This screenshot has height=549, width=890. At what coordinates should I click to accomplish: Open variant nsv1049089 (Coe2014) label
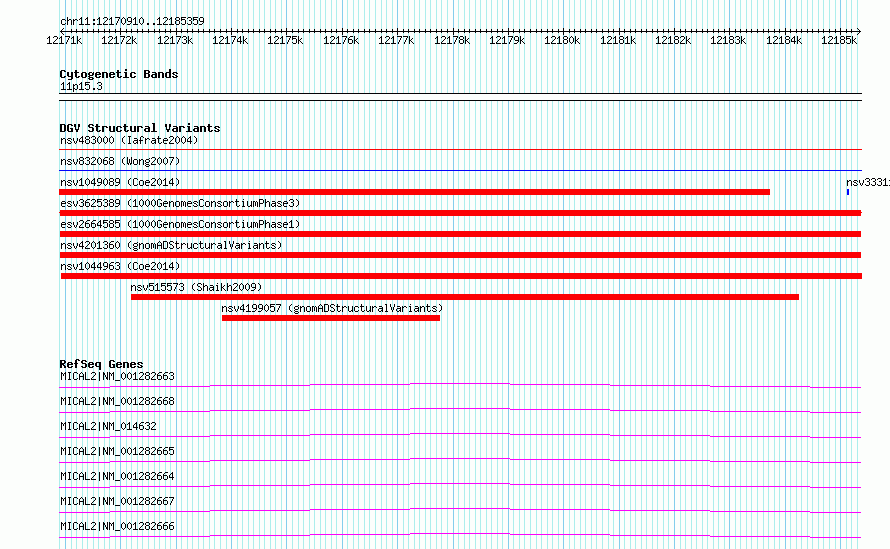click(120, 182)
